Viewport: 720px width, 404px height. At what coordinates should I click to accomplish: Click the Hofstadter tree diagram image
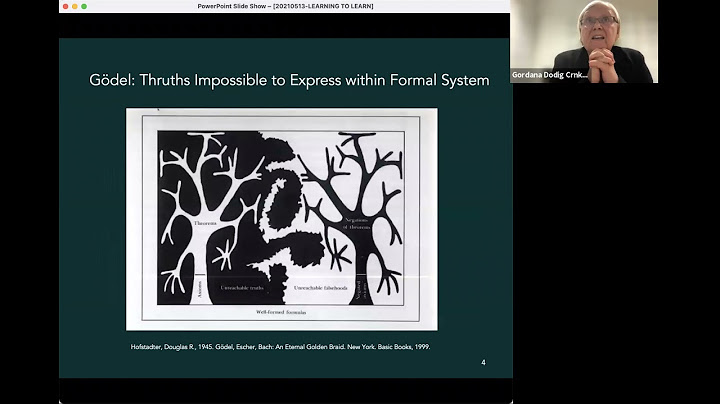point(281,219)
